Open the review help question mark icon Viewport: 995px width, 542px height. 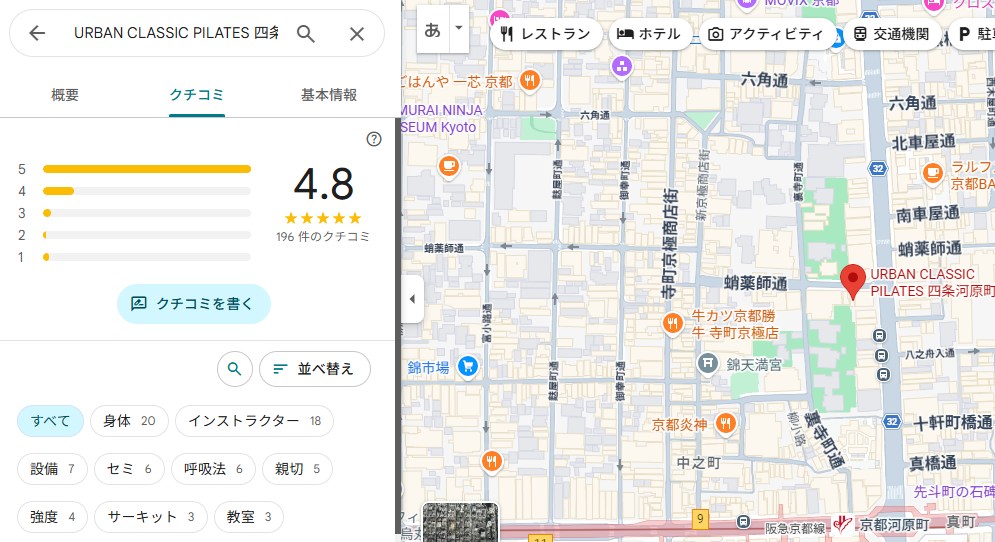tap(374, 139)
